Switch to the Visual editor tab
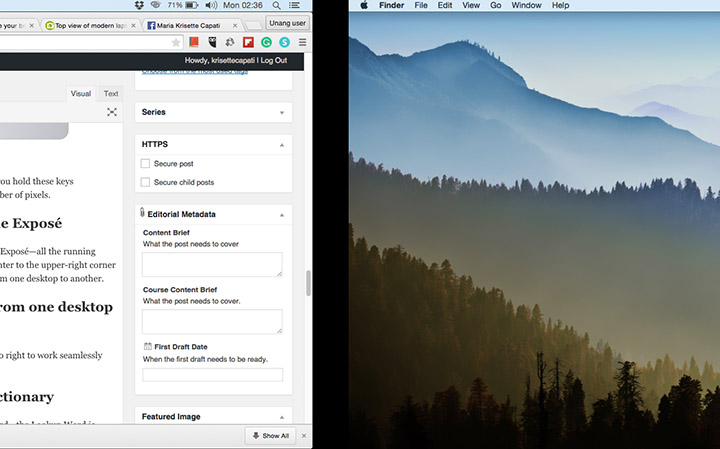720x449 pixels. [x=80, y=94]
